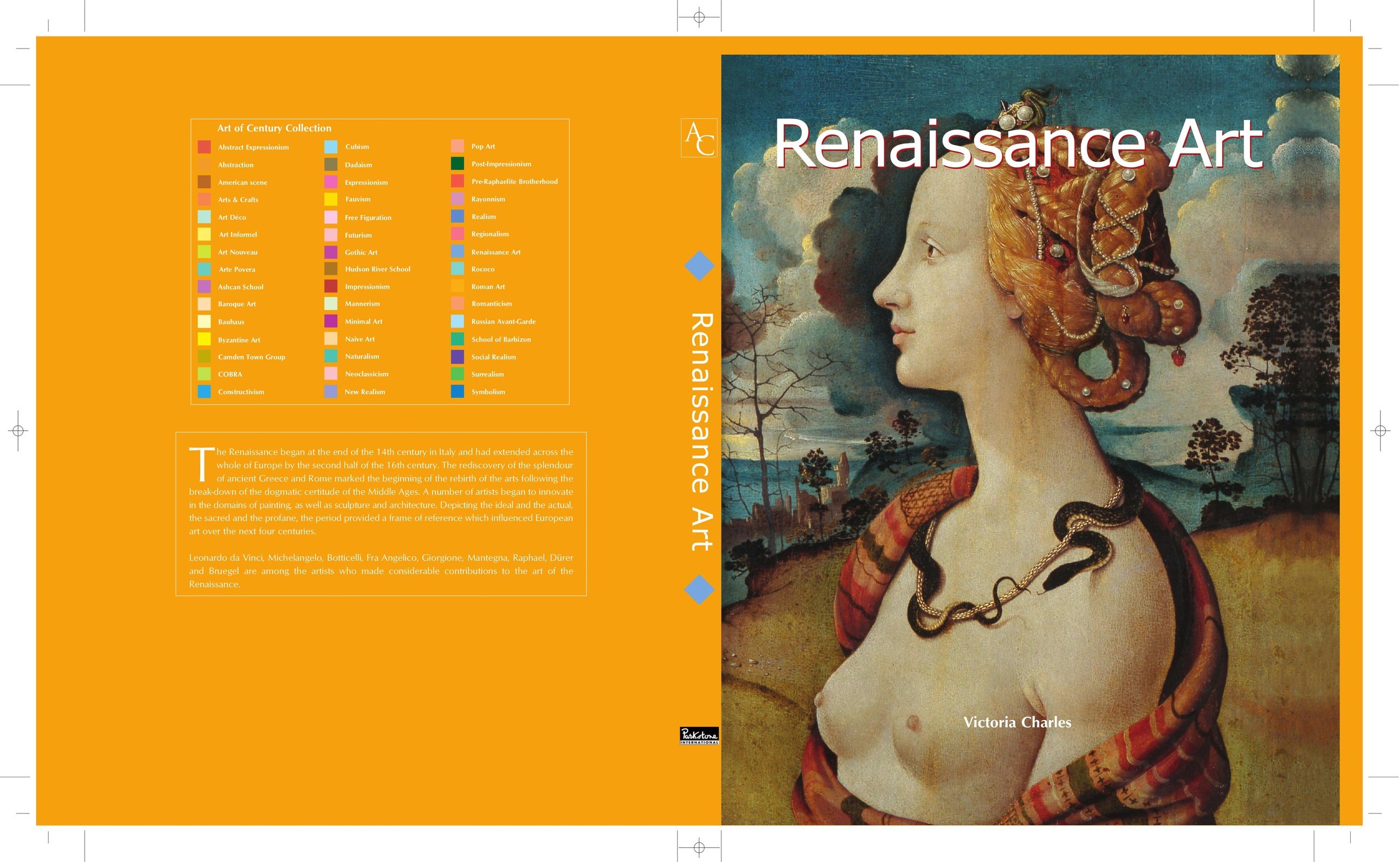Click the teal swatch beside Arte Povera

coord(204,269)
